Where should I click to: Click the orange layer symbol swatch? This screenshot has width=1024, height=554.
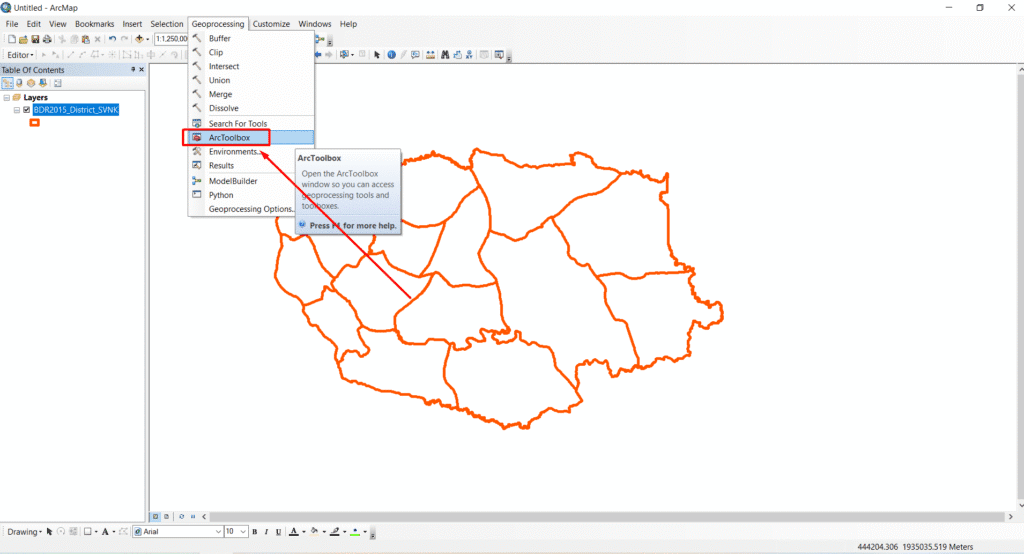(x=35, y=122)
